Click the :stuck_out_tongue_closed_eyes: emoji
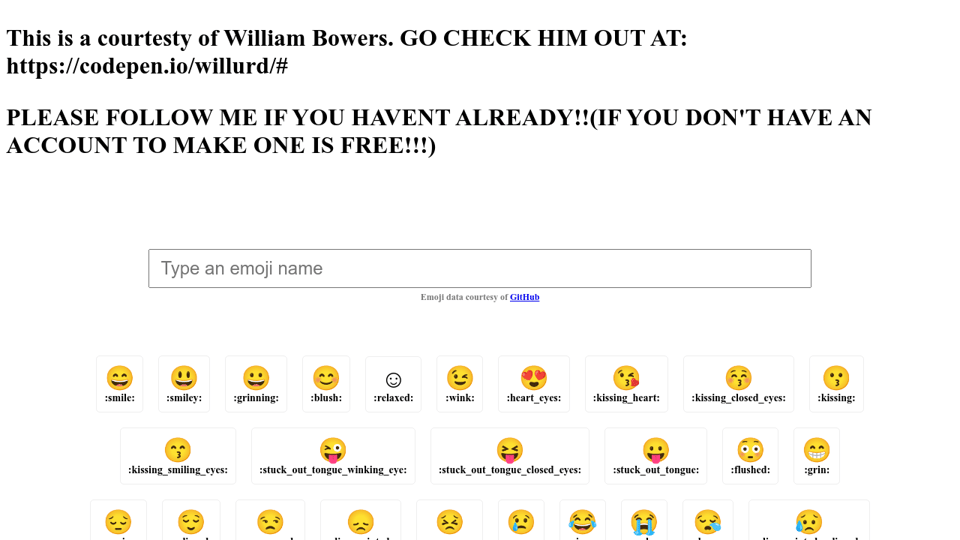The height and width of the screenshot is (540, 960). pyautogui.click(x=510, y=456)
